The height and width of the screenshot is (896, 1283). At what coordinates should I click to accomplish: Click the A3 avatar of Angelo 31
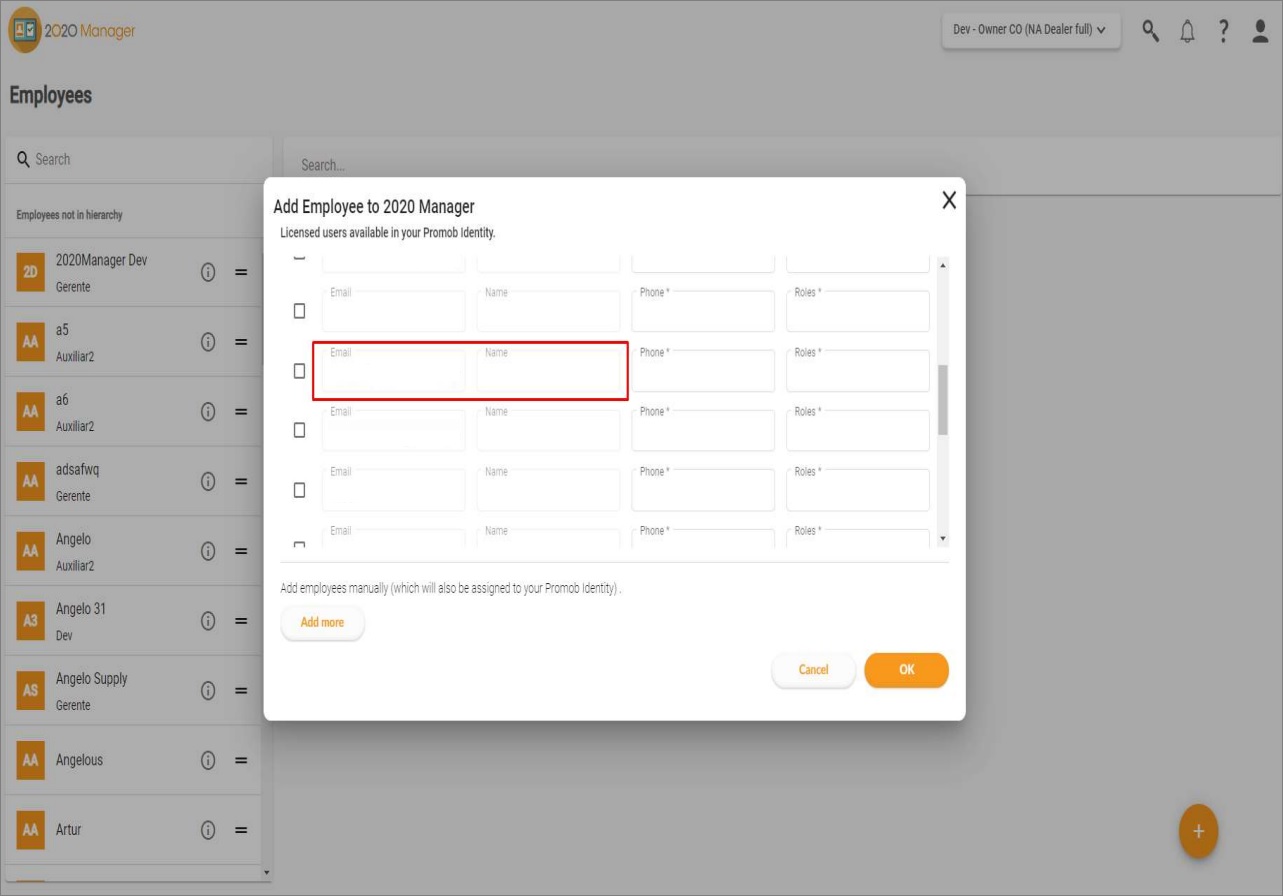point(29,621)
